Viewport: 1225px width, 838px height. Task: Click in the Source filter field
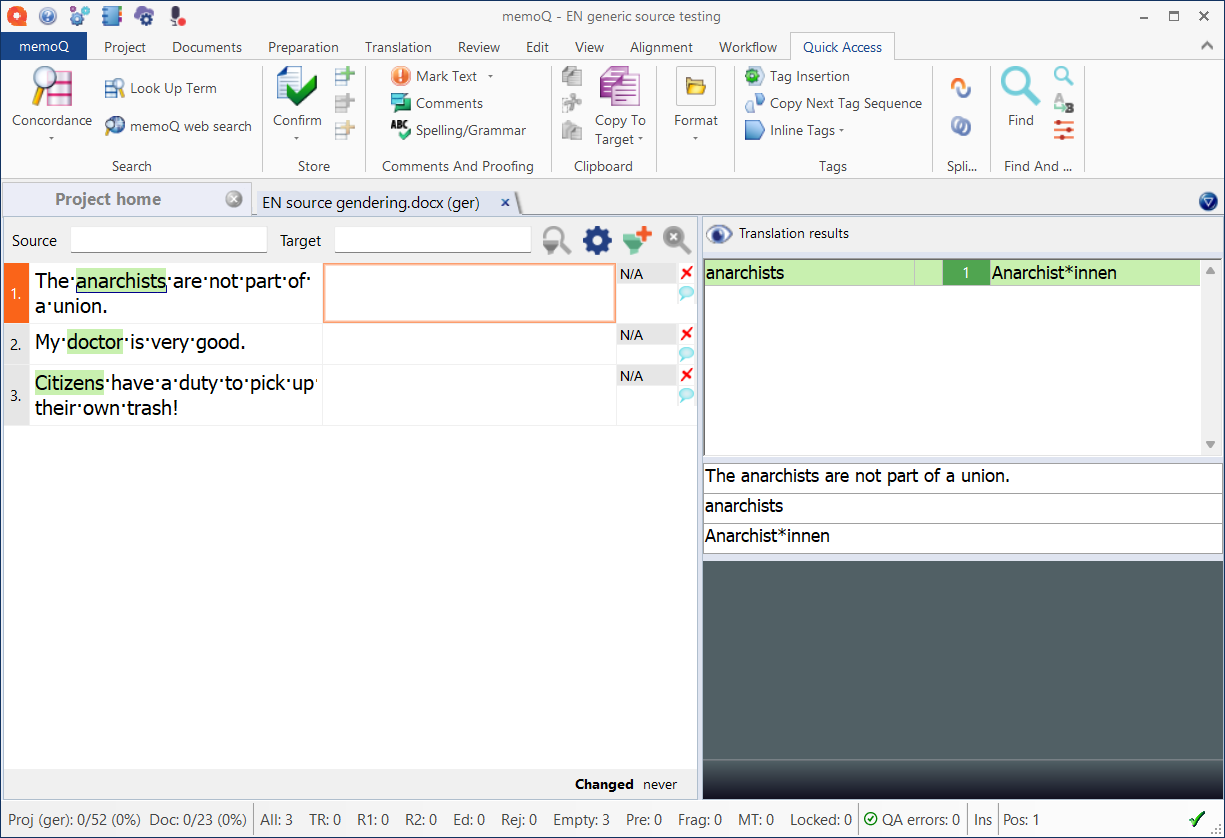pyautogui.click(x=168, y=240)
